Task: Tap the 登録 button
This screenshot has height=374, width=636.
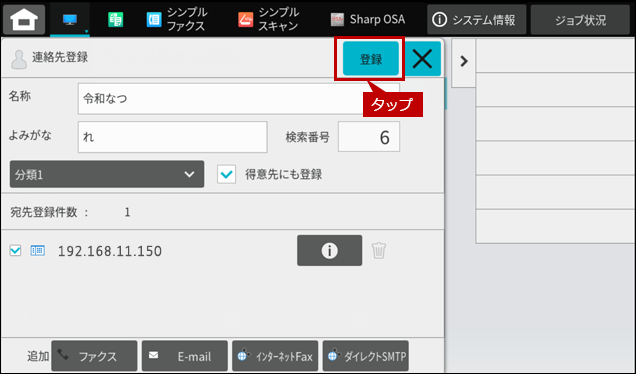Action: click(371, 59)
